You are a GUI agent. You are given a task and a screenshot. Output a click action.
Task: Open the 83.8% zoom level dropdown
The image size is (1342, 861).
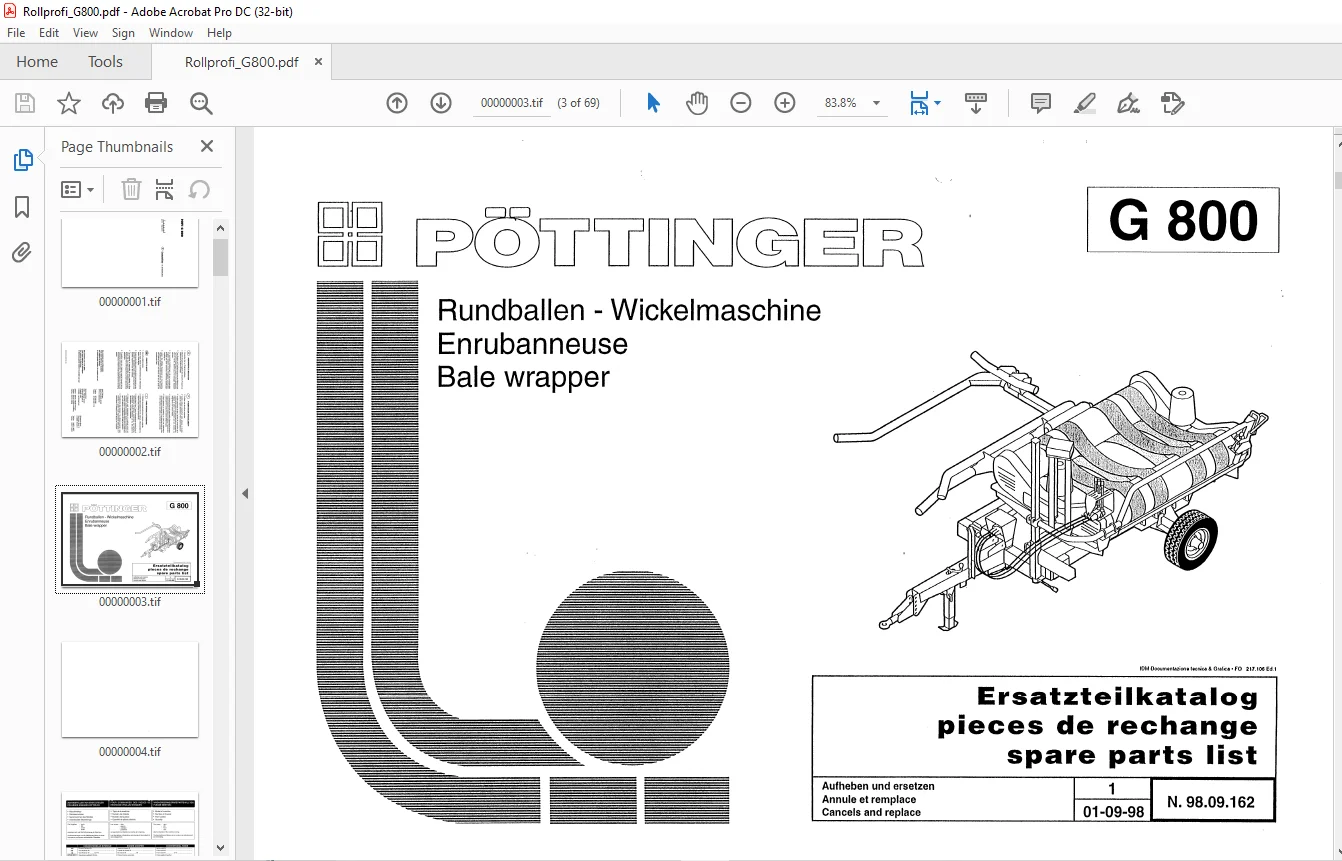851,103
